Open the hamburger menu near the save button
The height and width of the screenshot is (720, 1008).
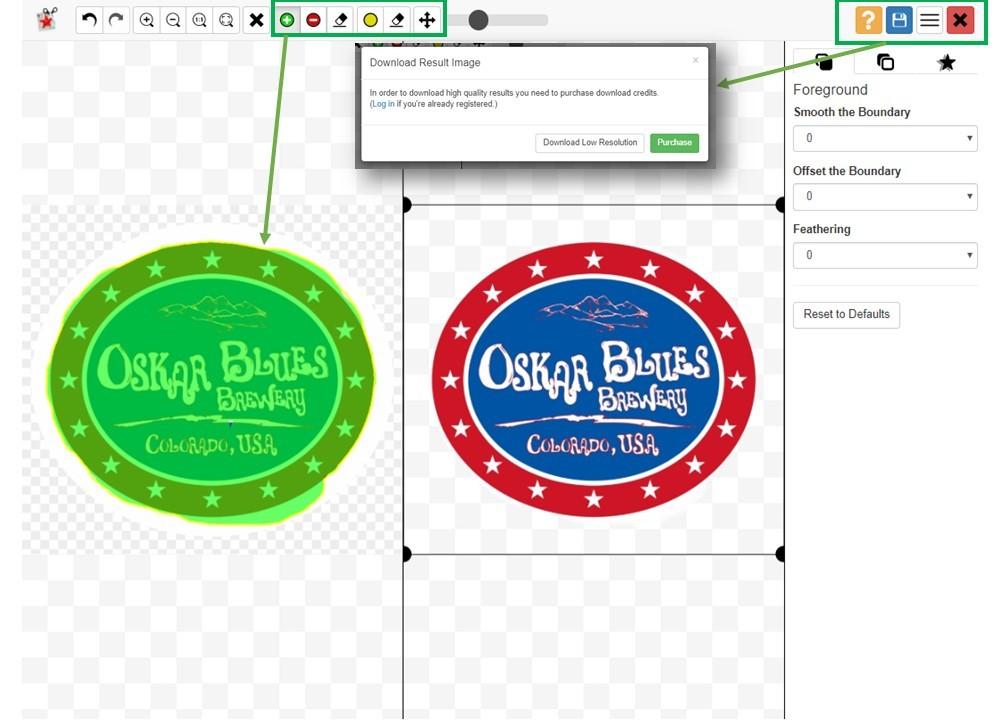pyautogui.click(x=930, y=19)
